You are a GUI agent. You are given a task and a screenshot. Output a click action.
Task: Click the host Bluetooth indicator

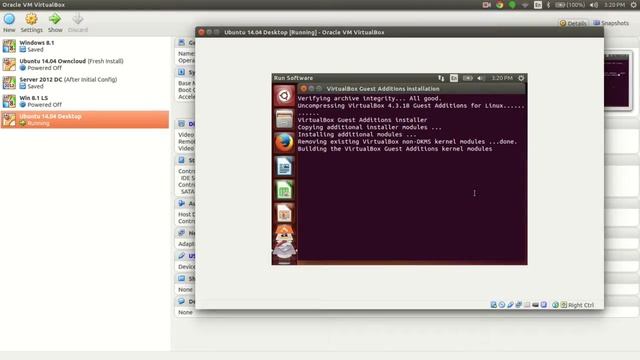click(x=548, y=5)
